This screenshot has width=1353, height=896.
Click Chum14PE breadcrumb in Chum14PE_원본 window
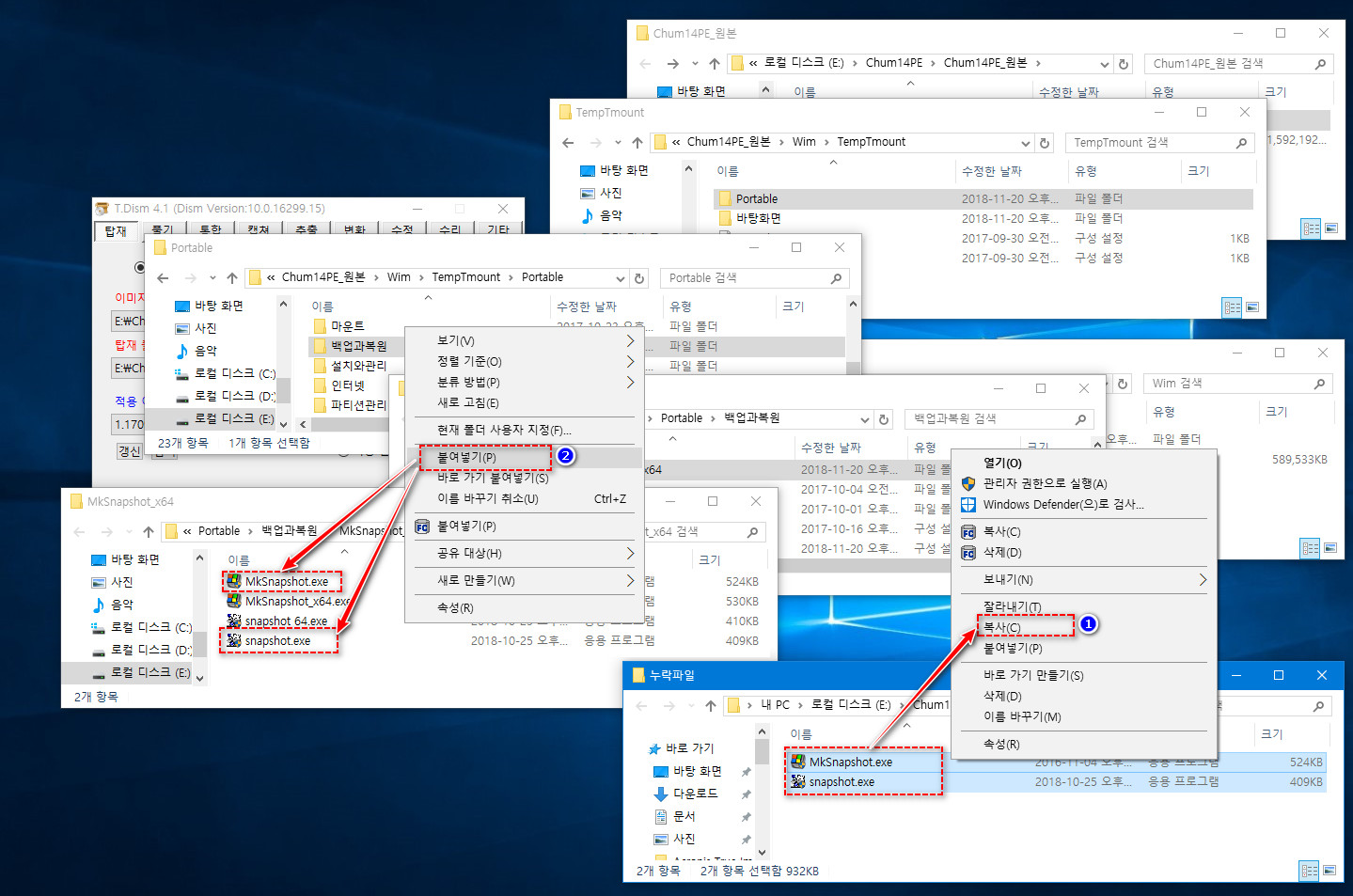click(894, 63)
